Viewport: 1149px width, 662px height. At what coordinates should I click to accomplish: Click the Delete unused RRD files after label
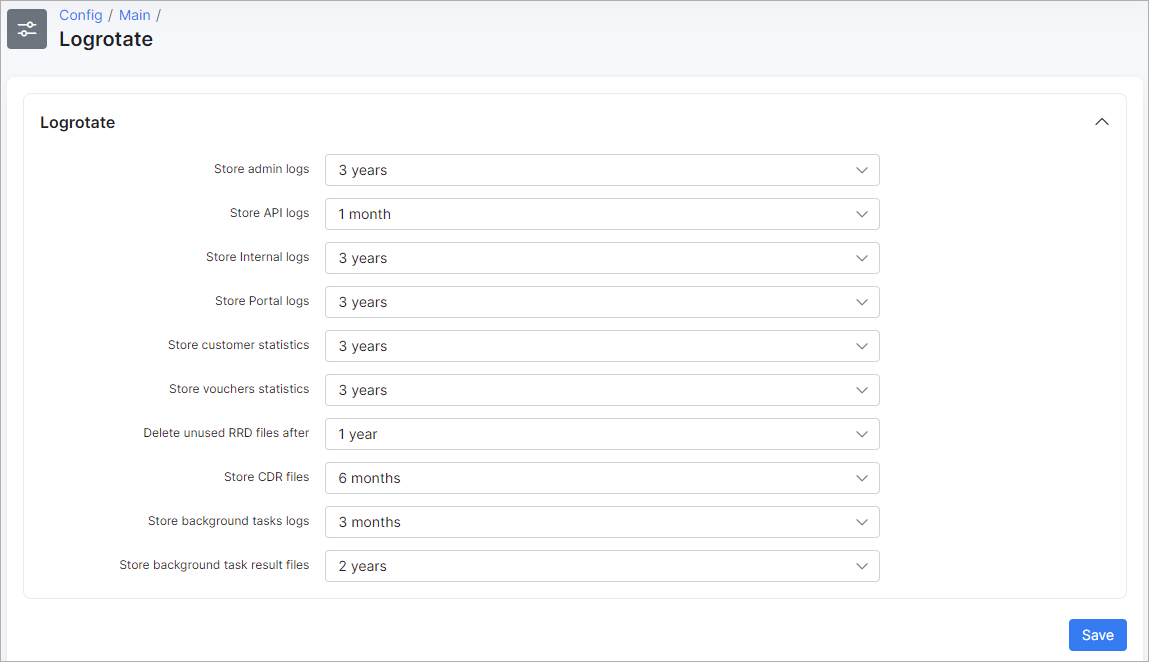click(x=226, y=433)
